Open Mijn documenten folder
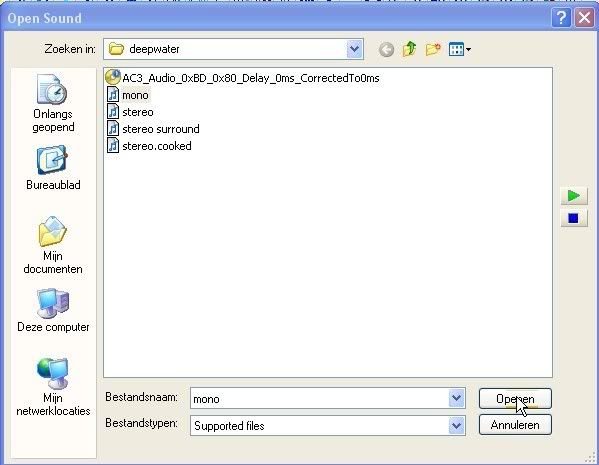The image size is (599, 465). [53, 245]
